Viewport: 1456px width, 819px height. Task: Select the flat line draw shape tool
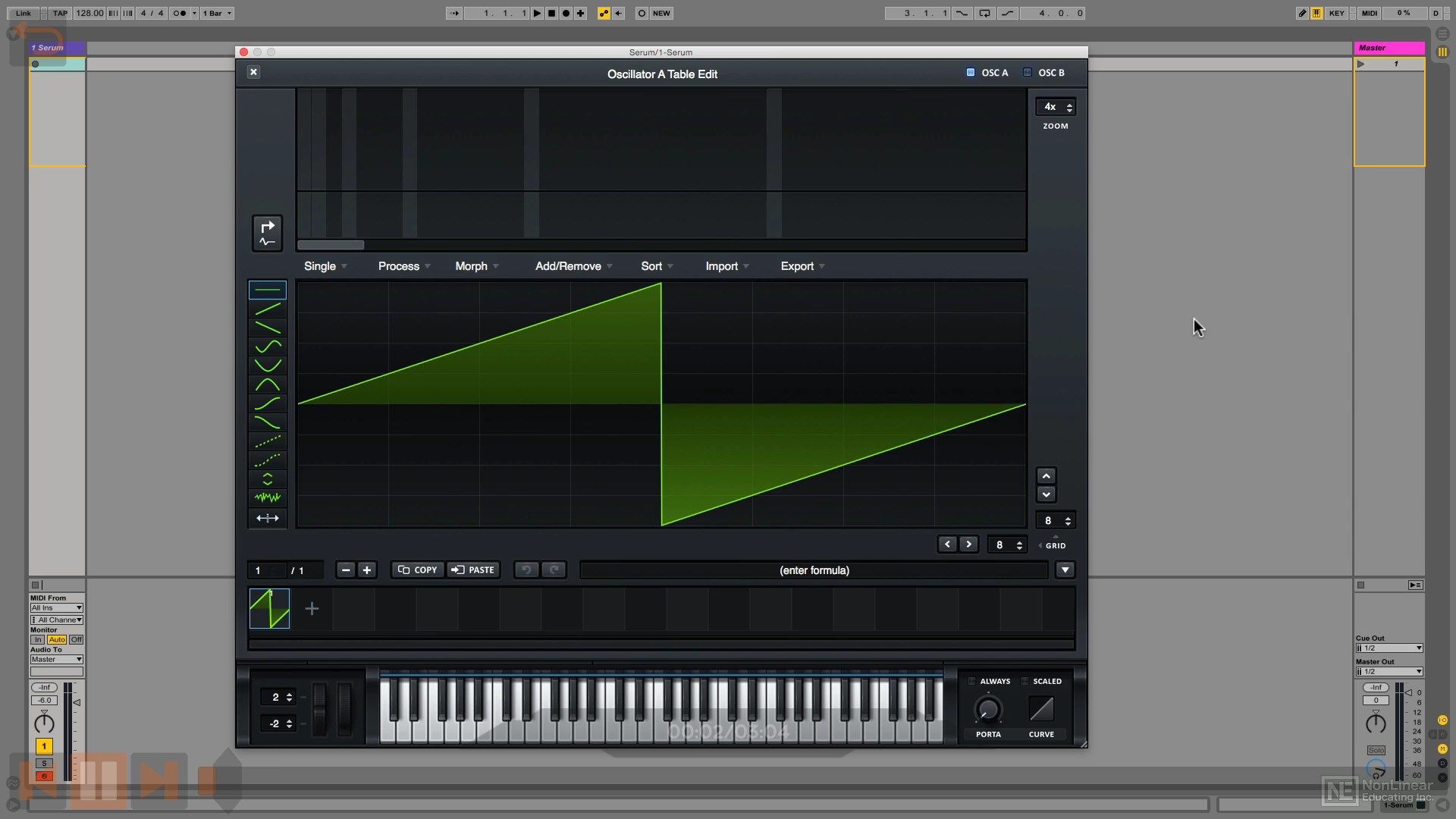(268, 290)
